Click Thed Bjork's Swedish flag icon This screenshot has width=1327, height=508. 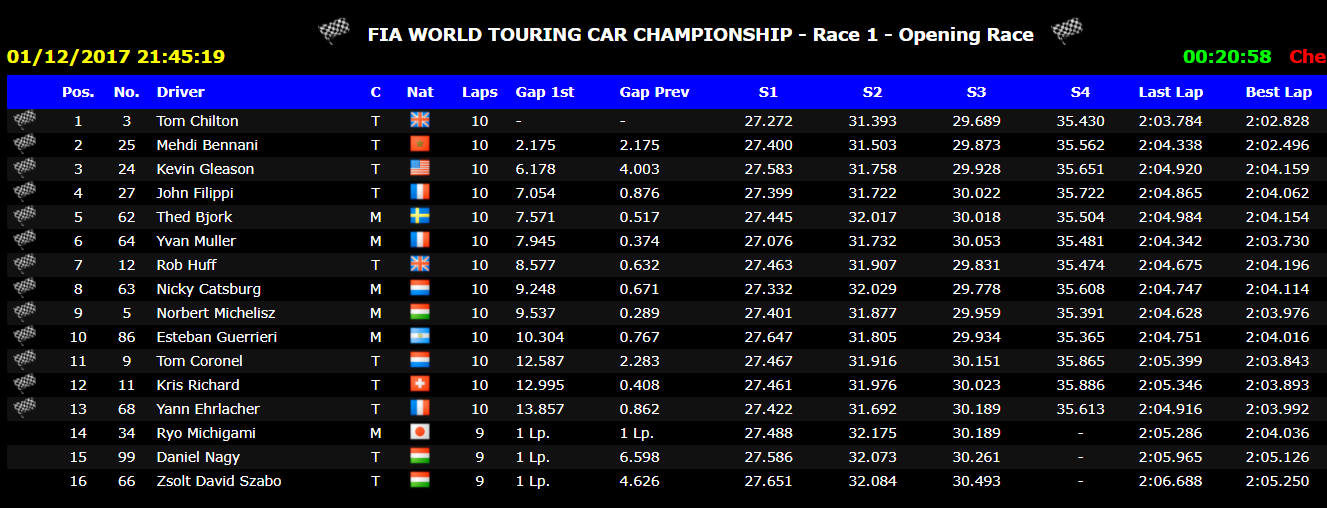[x=420, y=217]
